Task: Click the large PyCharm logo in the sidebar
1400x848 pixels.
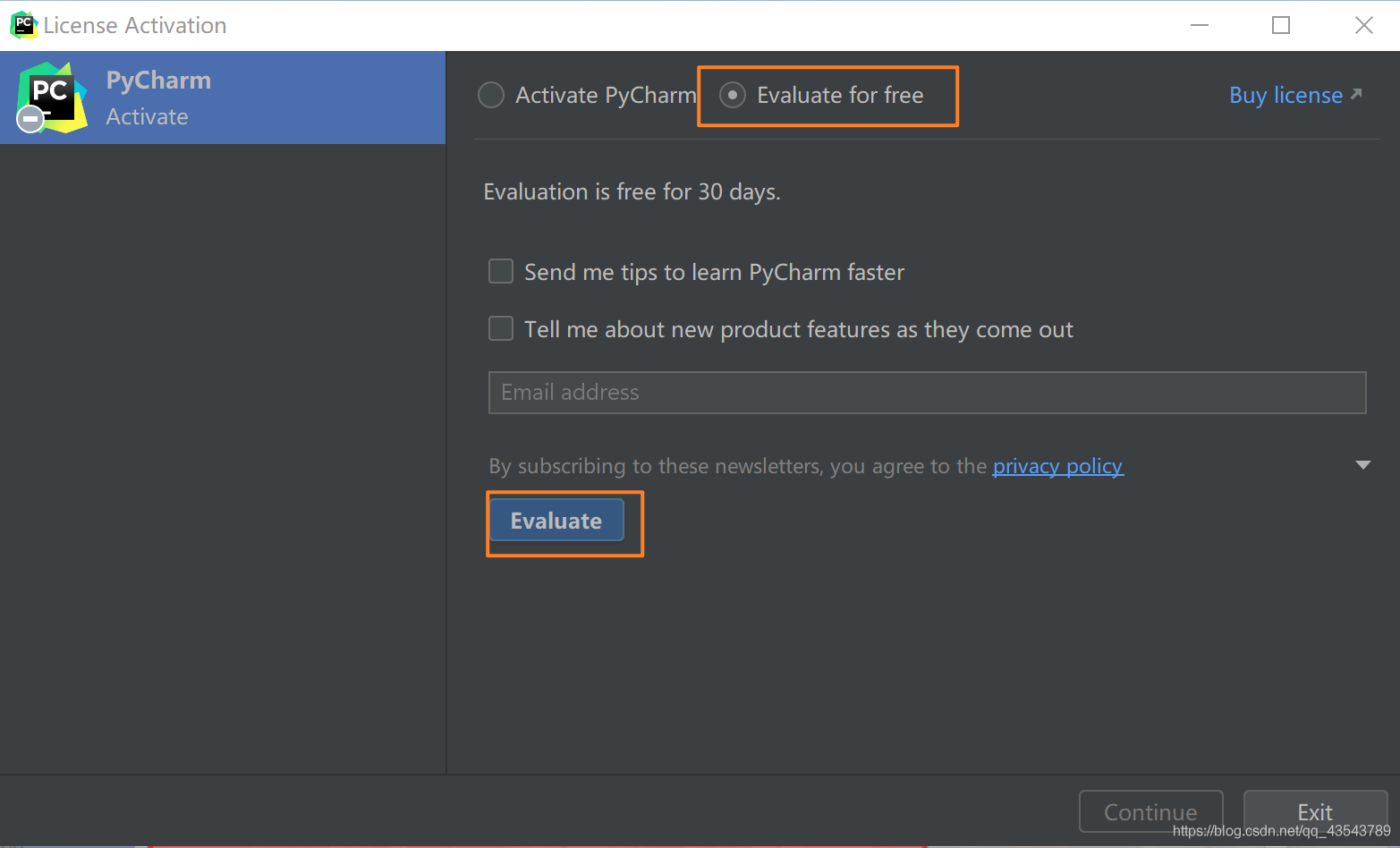Action: tap(53, 97)
